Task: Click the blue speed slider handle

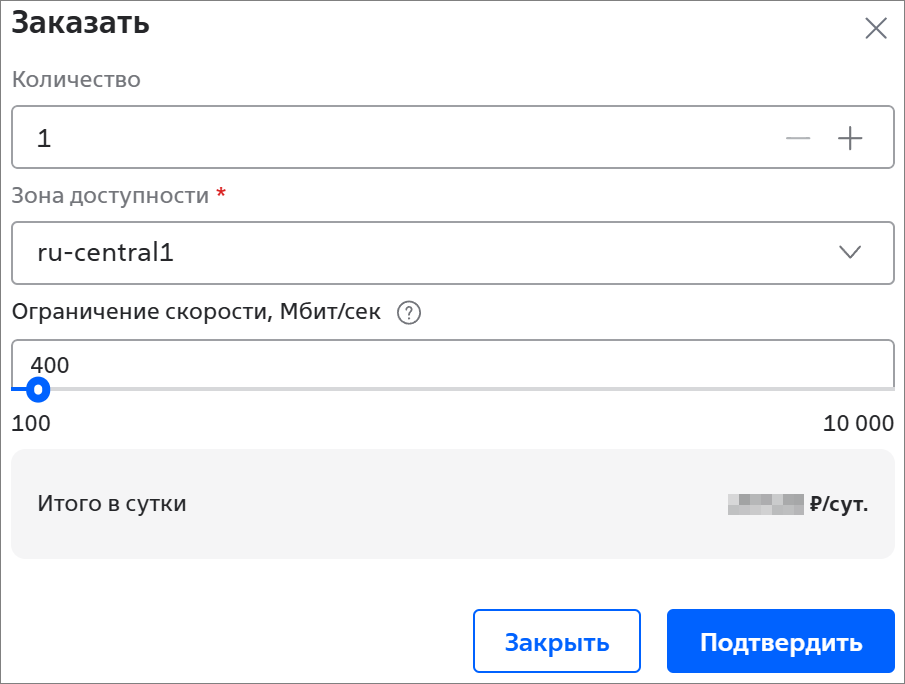Action: coord(38,389)
